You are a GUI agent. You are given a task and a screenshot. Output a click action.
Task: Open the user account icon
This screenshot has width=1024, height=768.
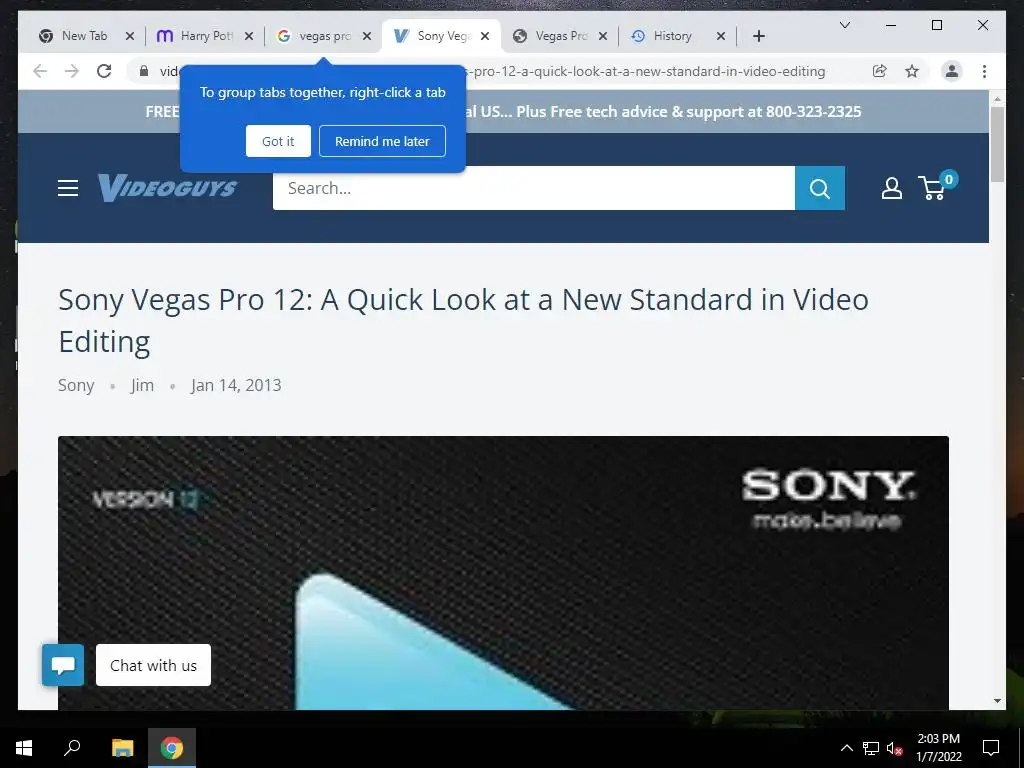[x=891, y=188]
